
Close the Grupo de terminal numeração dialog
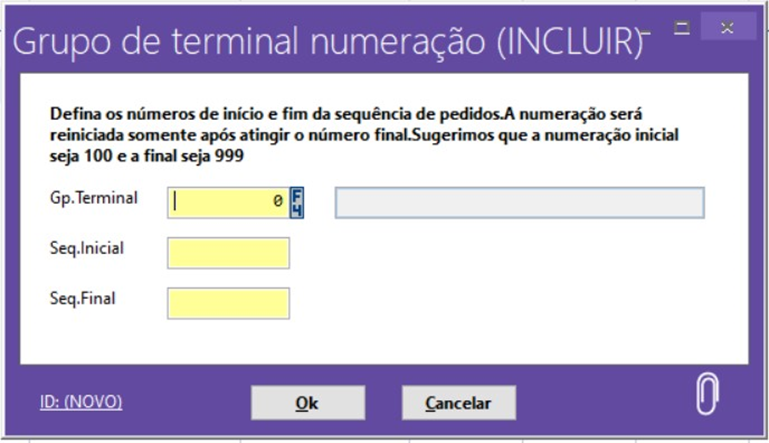coord(728,25)
